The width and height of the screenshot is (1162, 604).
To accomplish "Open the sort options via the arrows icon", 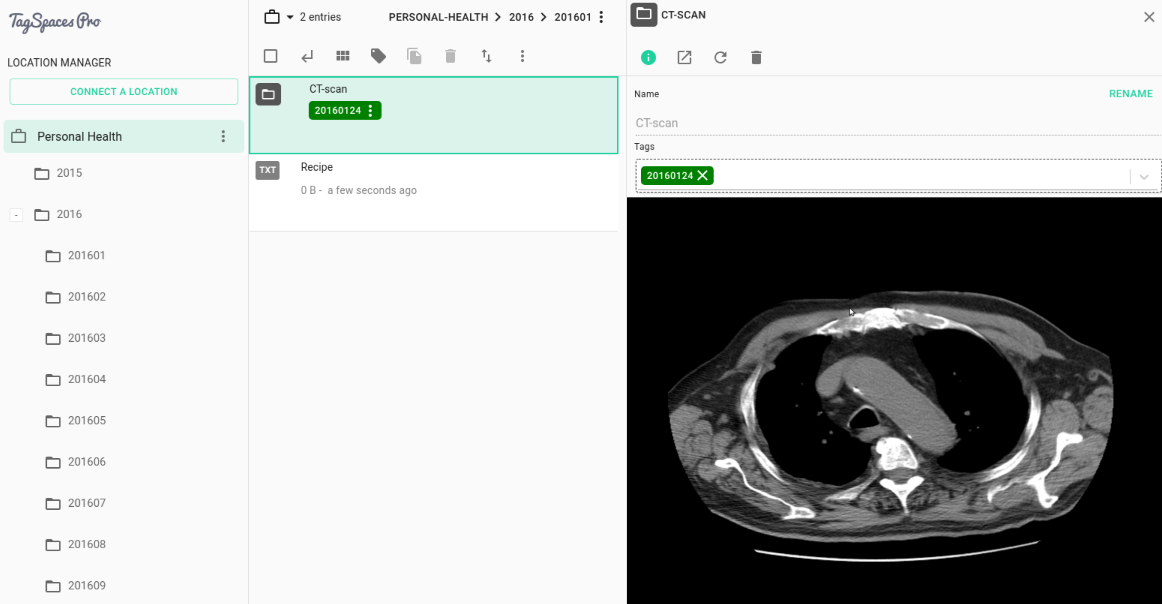I will click(x=486, y=56).
